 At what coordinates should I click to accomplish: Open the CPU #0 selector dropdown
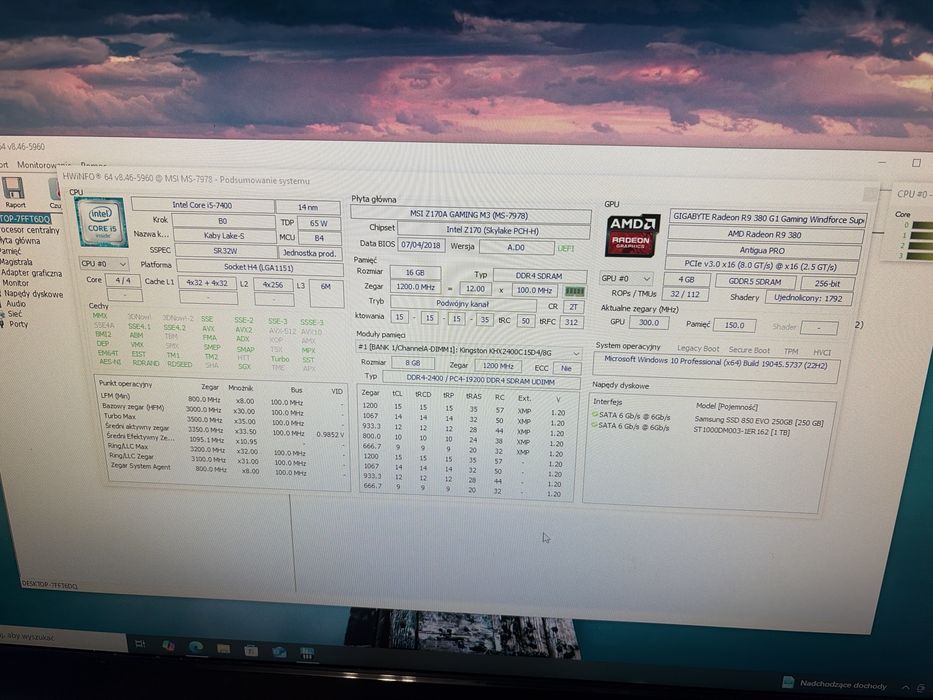tap(104, 264)
